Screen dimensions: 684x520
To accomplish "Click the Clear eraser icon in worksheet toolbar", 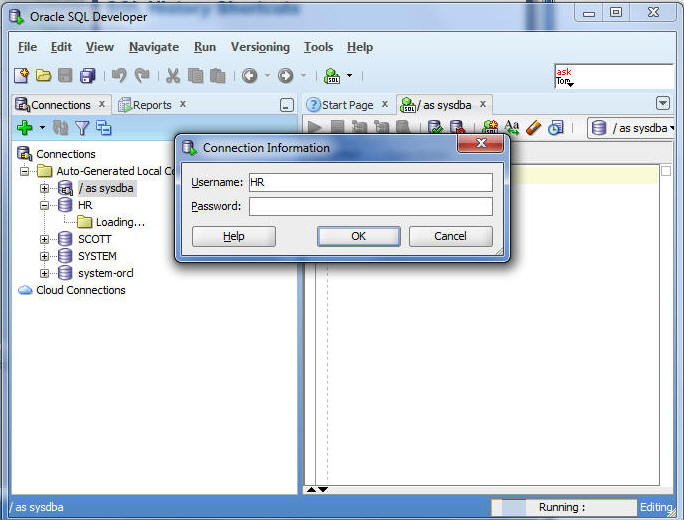I will 533,128.
